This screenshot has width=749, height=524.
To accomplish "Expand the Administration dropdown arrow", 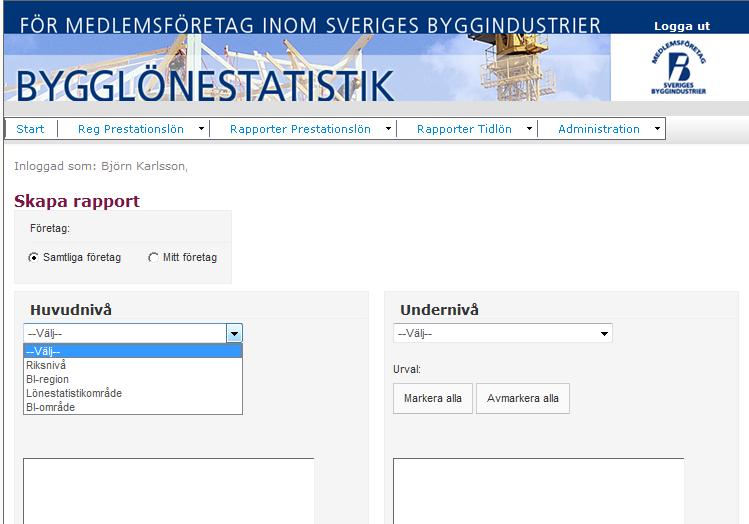I will [657, 128].
